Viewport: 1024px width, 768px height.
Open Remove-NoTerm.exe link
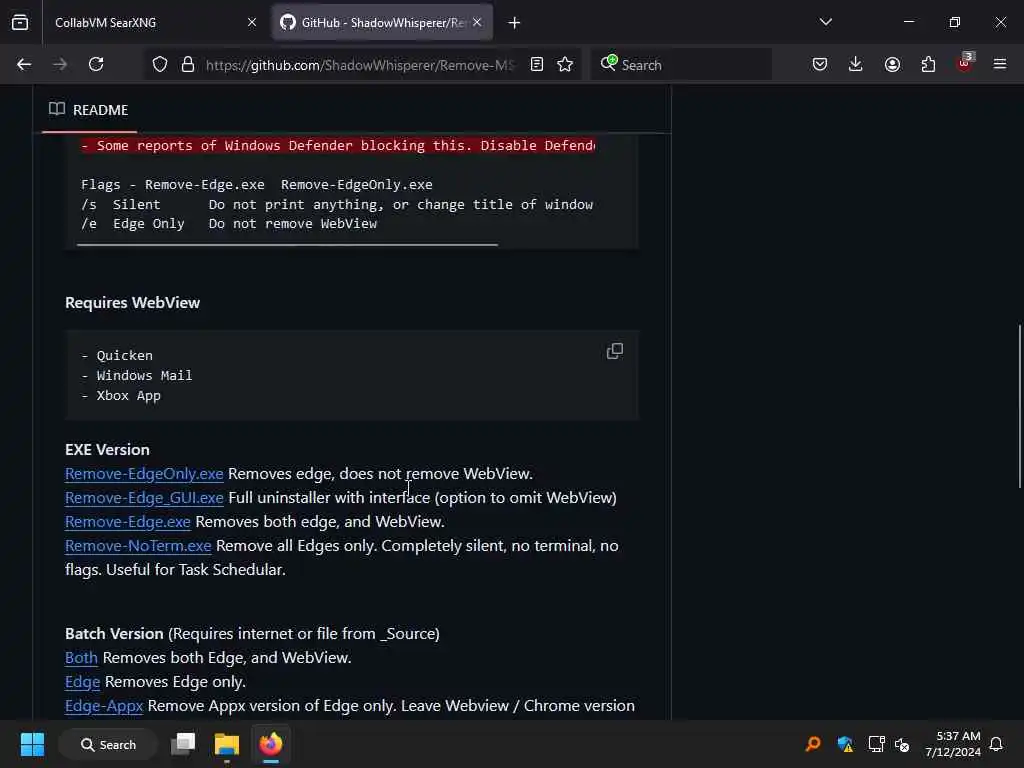pos(138,546)
